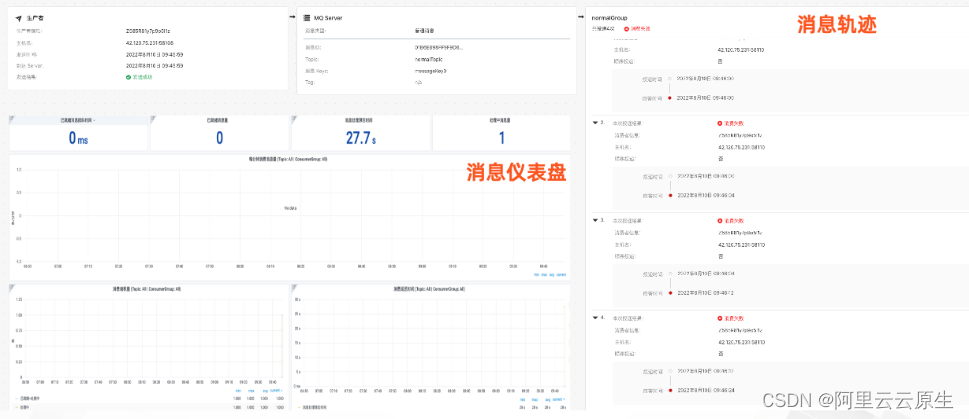Click the 0 ms stat value
969x419 pixels.
point(78,138)
